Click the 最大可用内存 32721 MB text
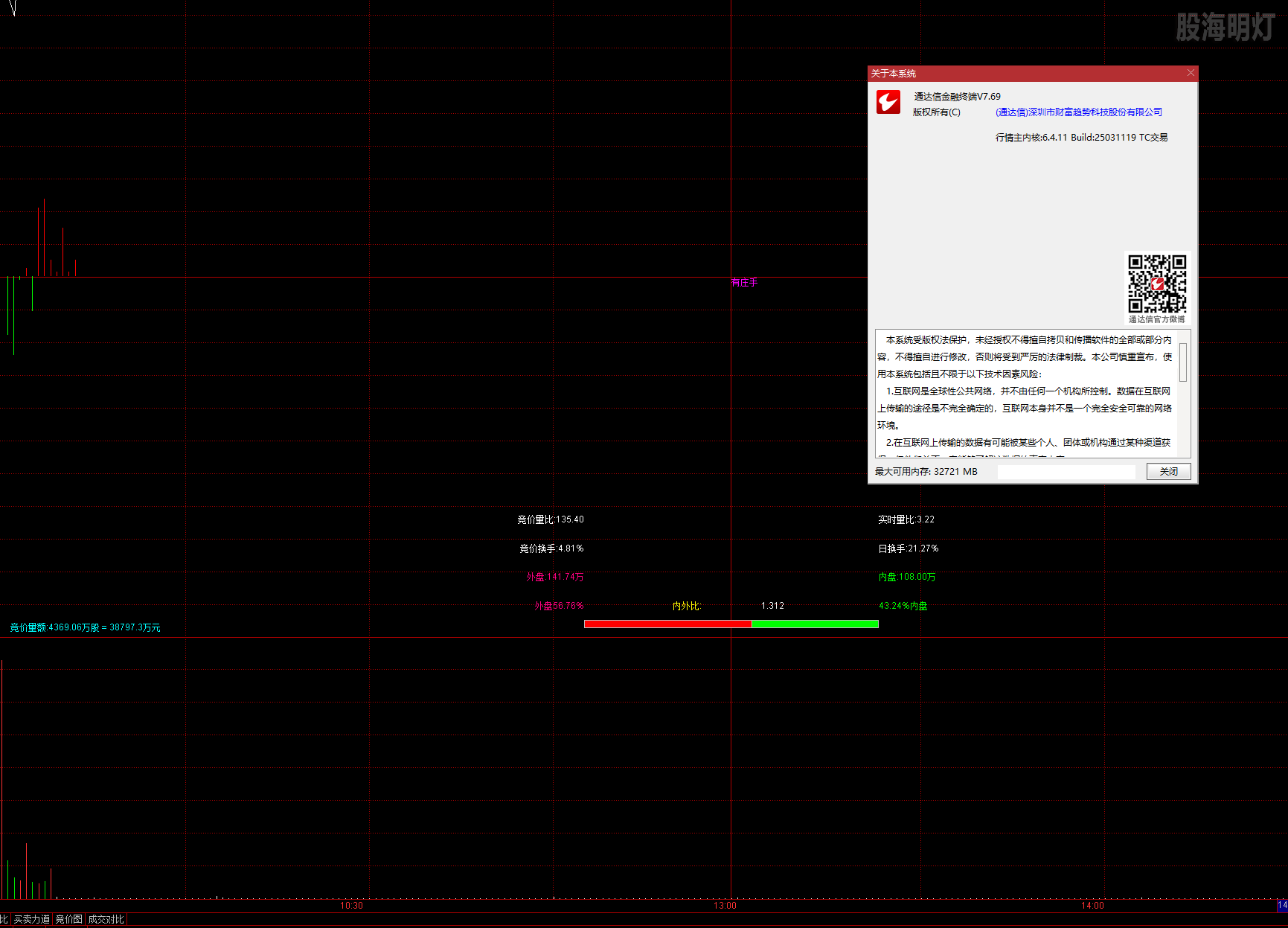The image size is (1288, 928). pyautogui.click(x=926, y=472)
